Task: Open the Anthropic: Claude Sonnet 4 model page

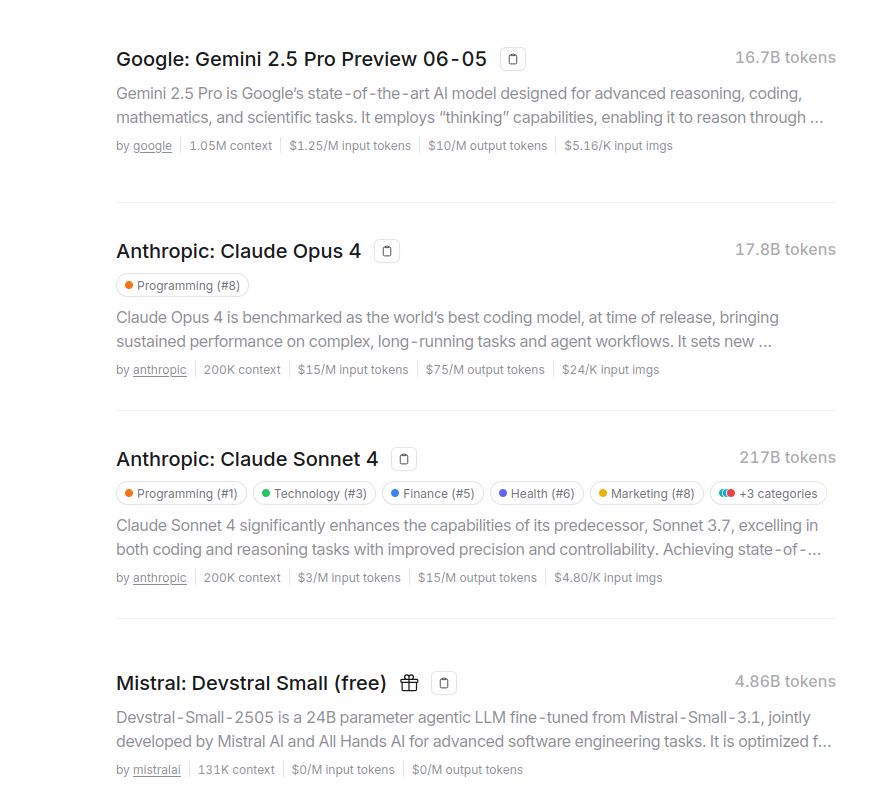Action: (x=247, y=459)
